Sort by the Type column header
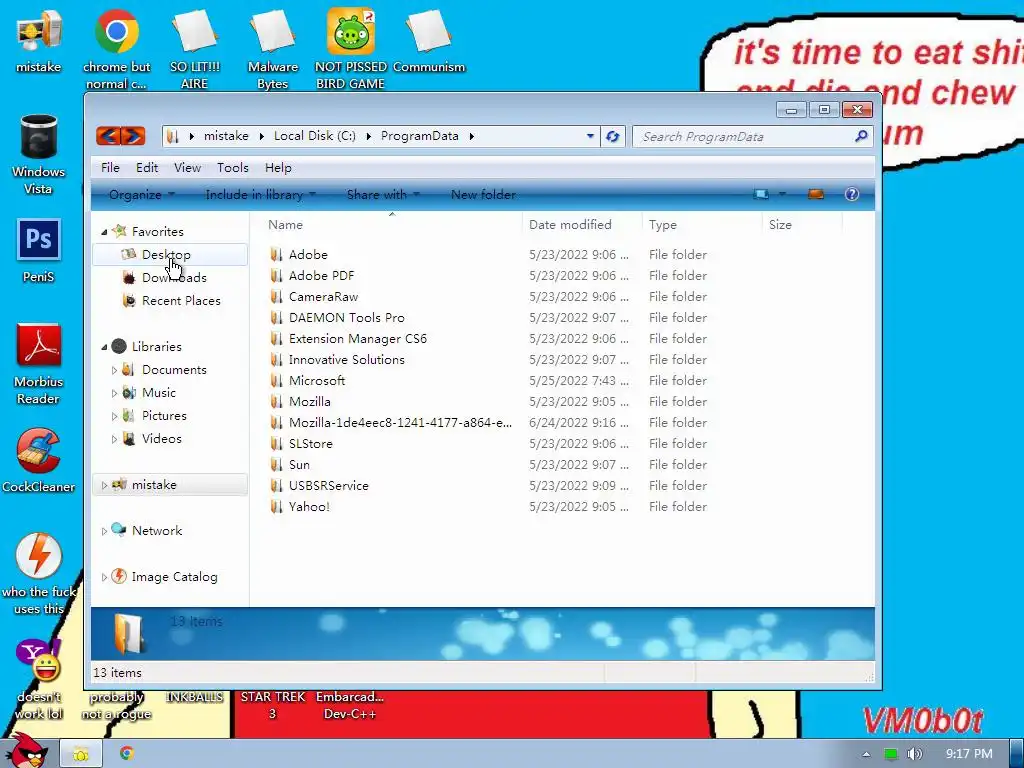 point(702,225)
